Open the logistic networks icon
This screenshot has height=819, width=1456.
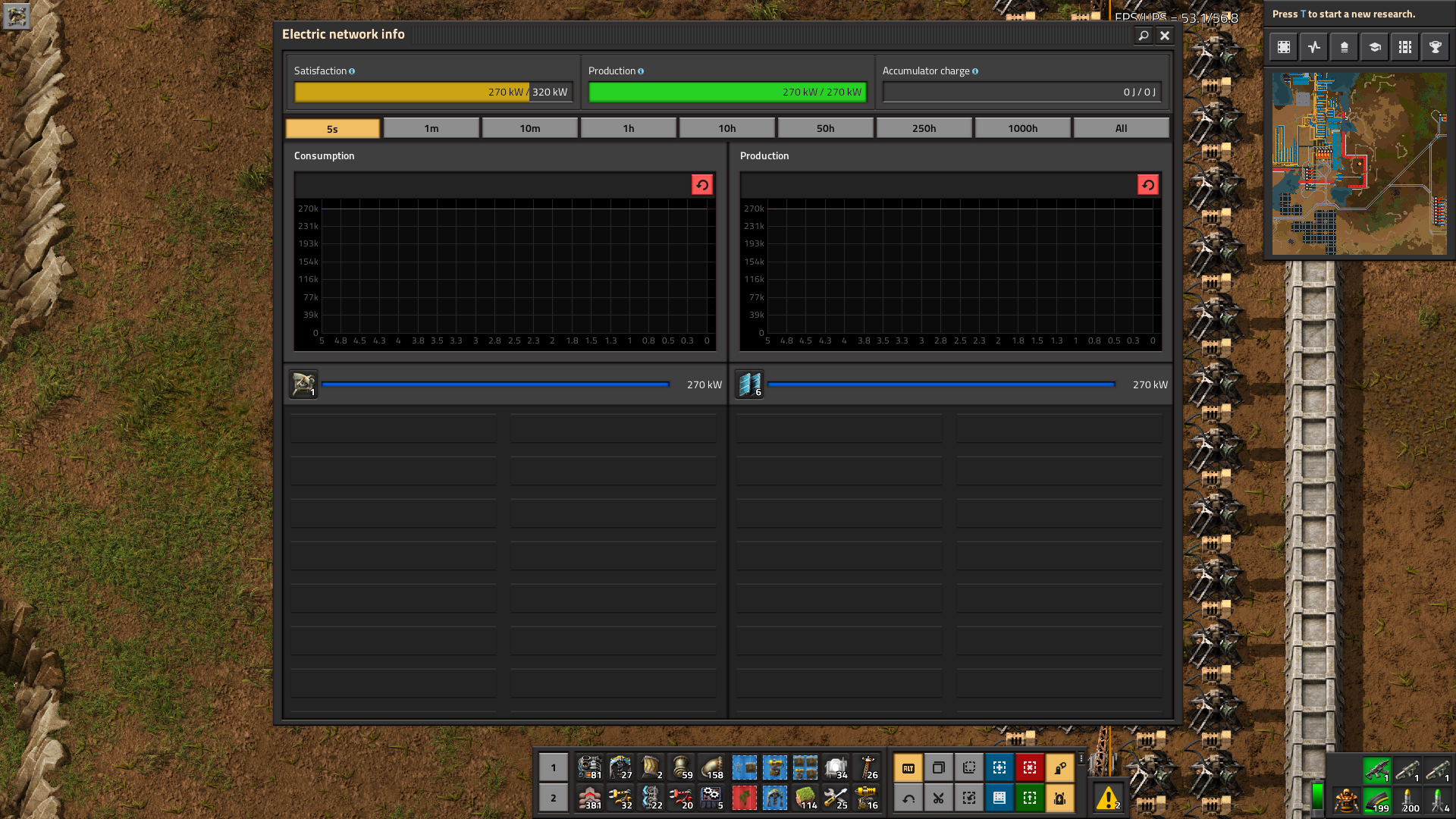point(1345,47)
